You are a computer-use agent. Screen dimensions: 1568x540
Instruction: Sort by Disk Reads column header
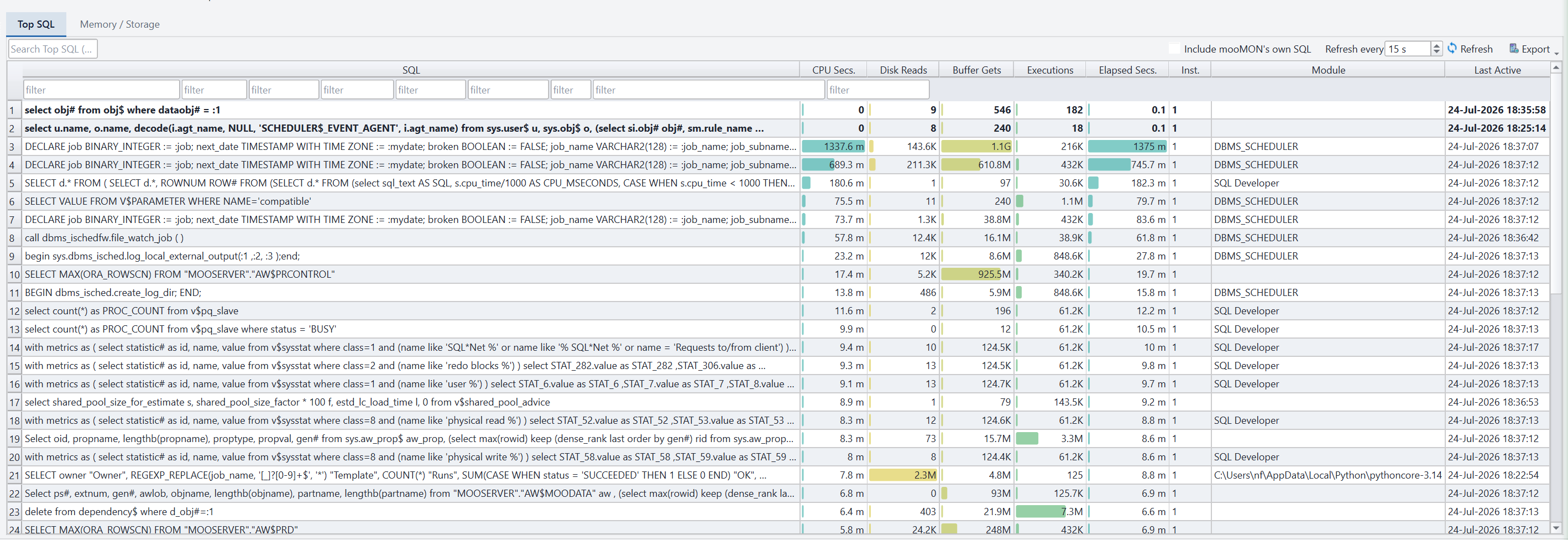903,70
